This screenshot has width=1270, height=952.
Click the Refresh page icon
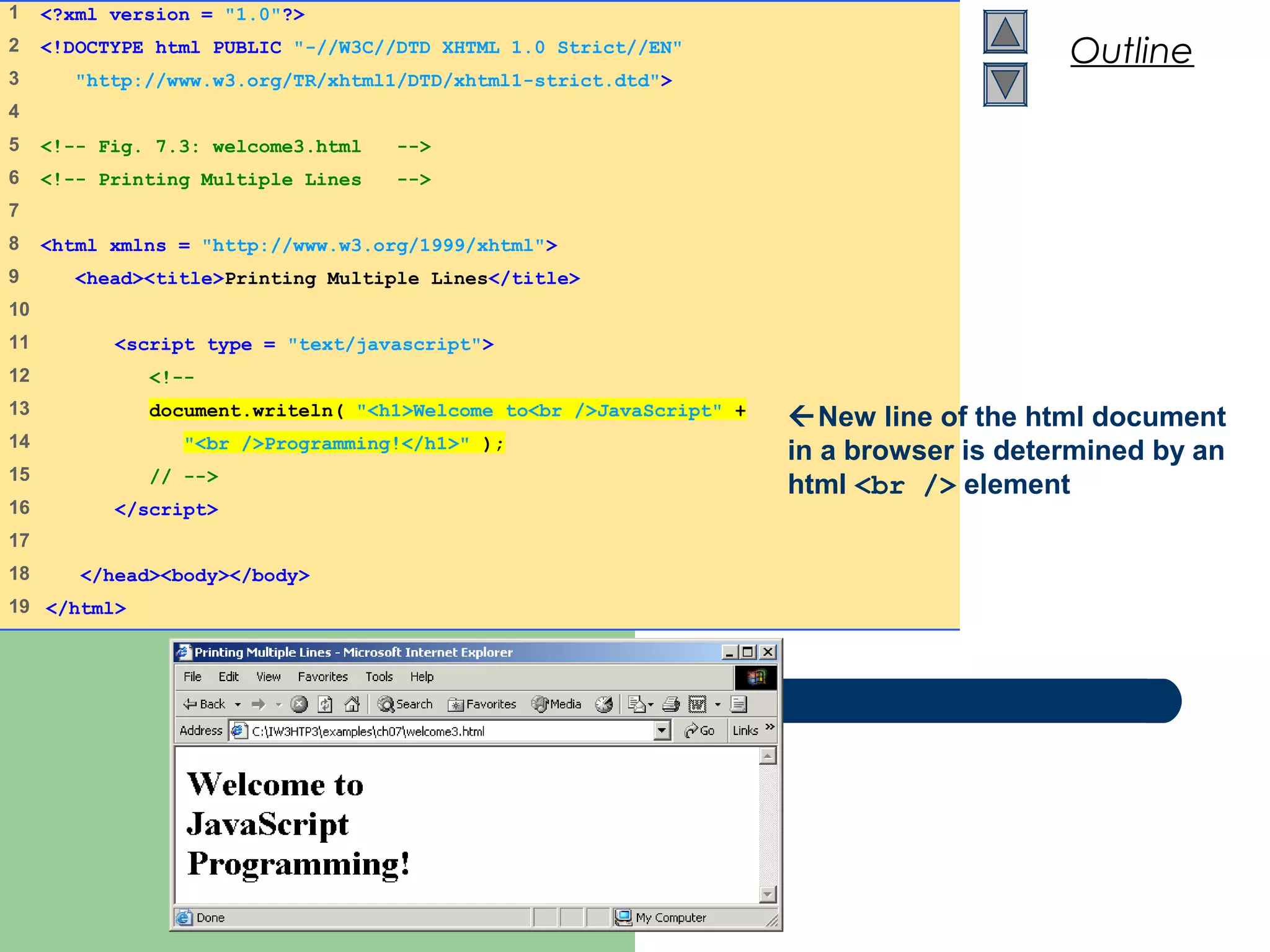coord(325,704)
